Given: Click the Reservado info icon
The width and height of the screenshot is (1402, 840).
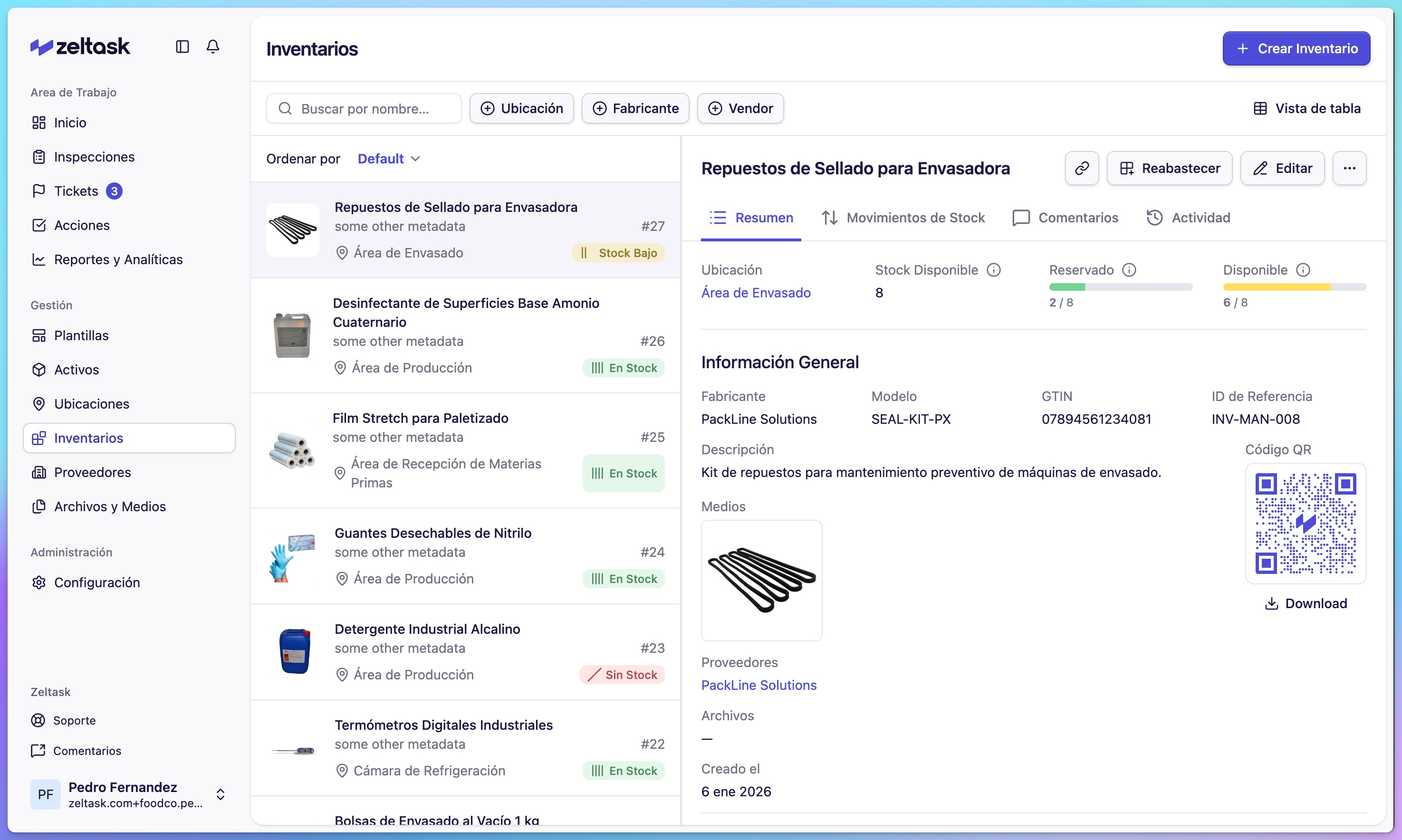Looking at the screenshot, I should 1129,270.
